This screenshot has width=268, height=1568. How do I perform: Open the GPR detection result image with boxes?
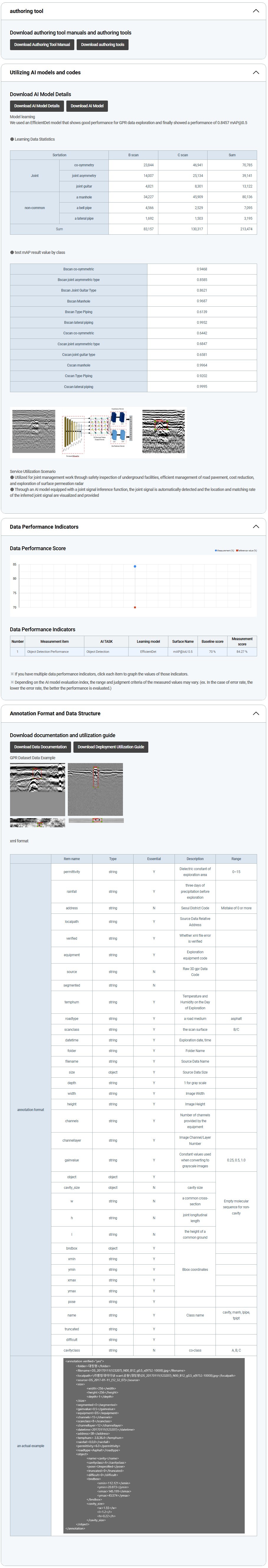(x=163, y=431)
